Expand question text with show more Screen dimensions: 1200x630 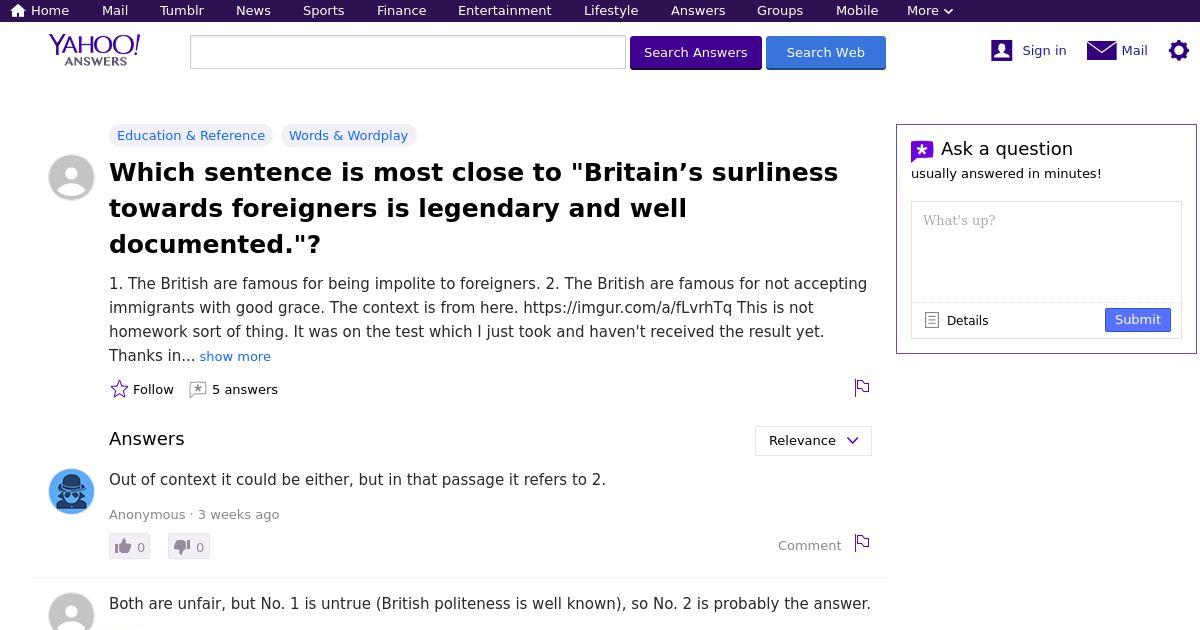click(235, 356)
